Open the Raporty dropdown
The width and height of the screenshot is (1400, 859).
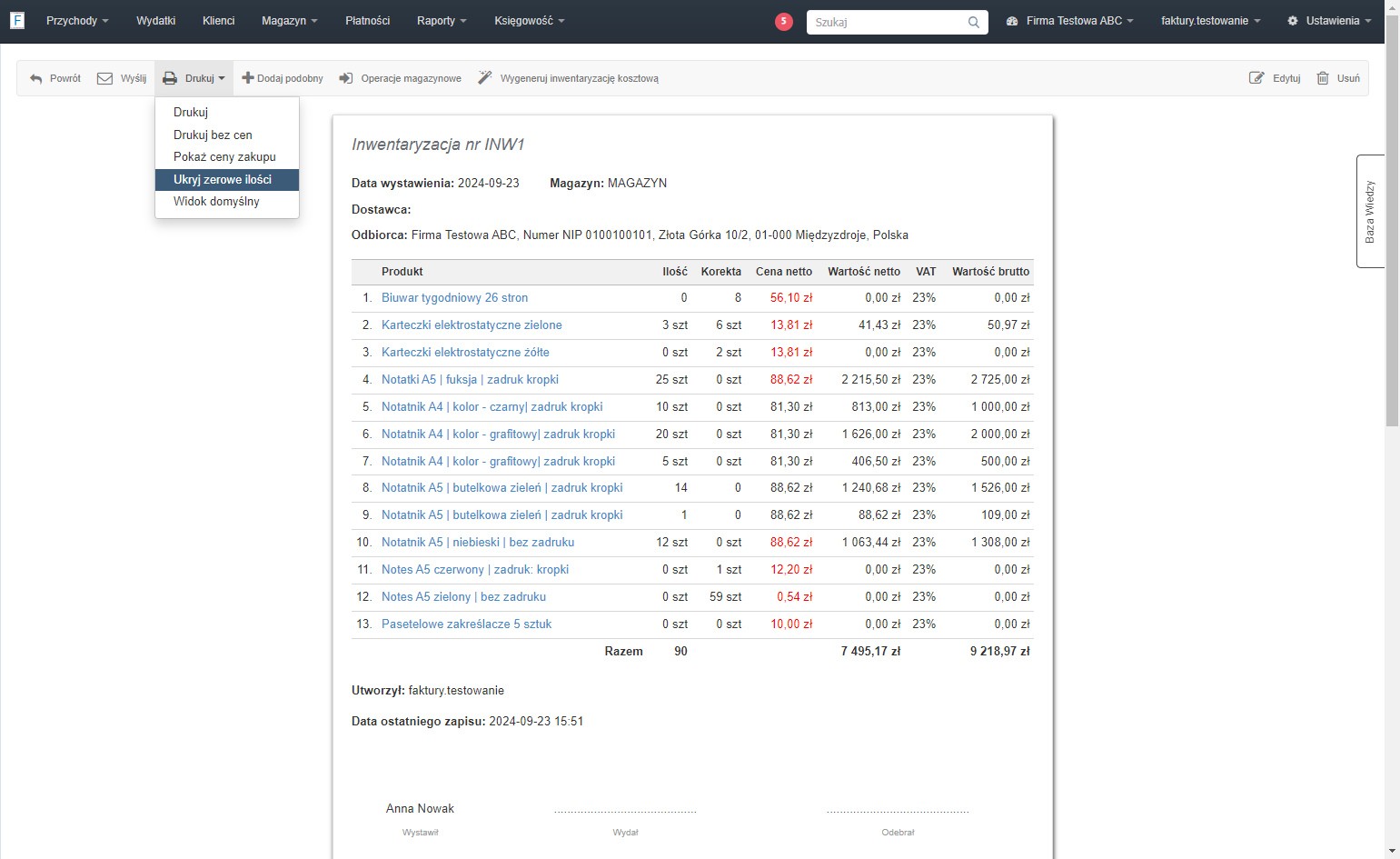442,21
